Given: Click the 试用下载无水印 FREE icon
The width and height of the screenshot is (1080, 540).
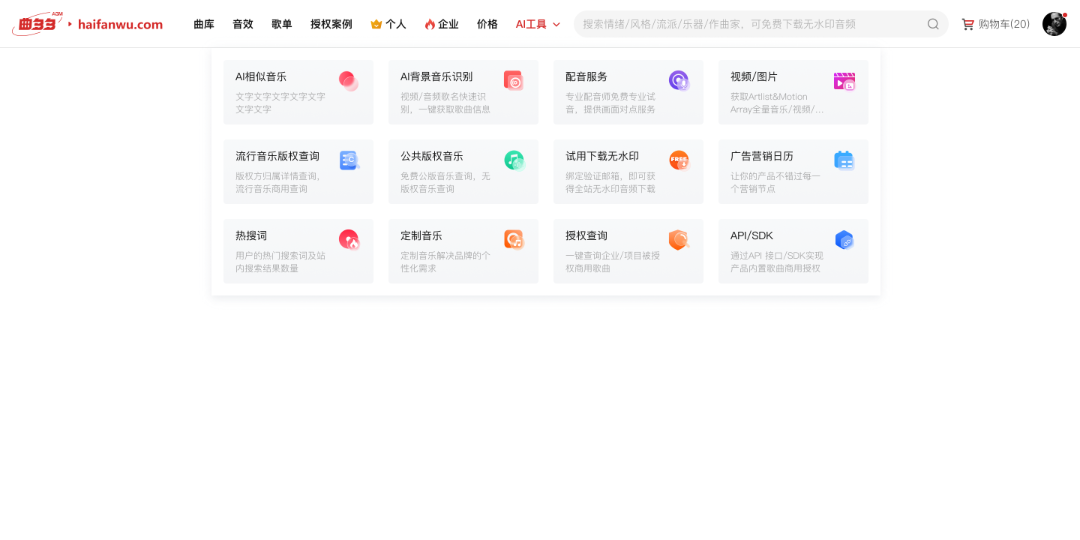Looking at the screenshot, I should click(x=678, y=160).
